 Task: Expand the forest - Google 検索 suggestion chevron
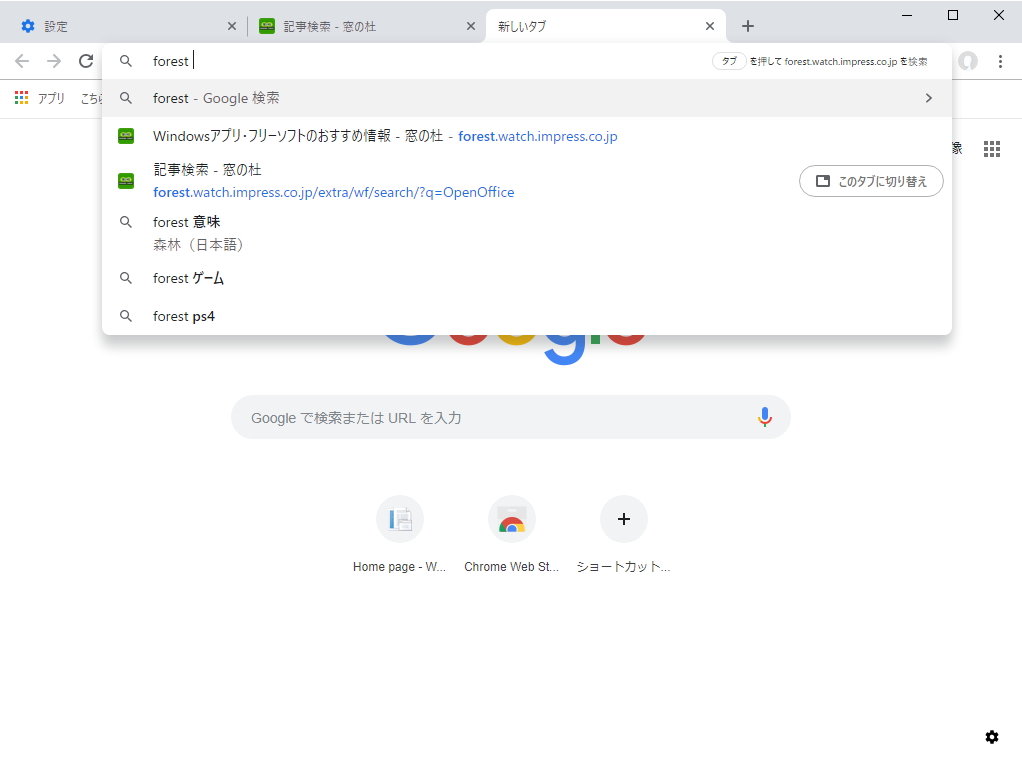(928, 98)
